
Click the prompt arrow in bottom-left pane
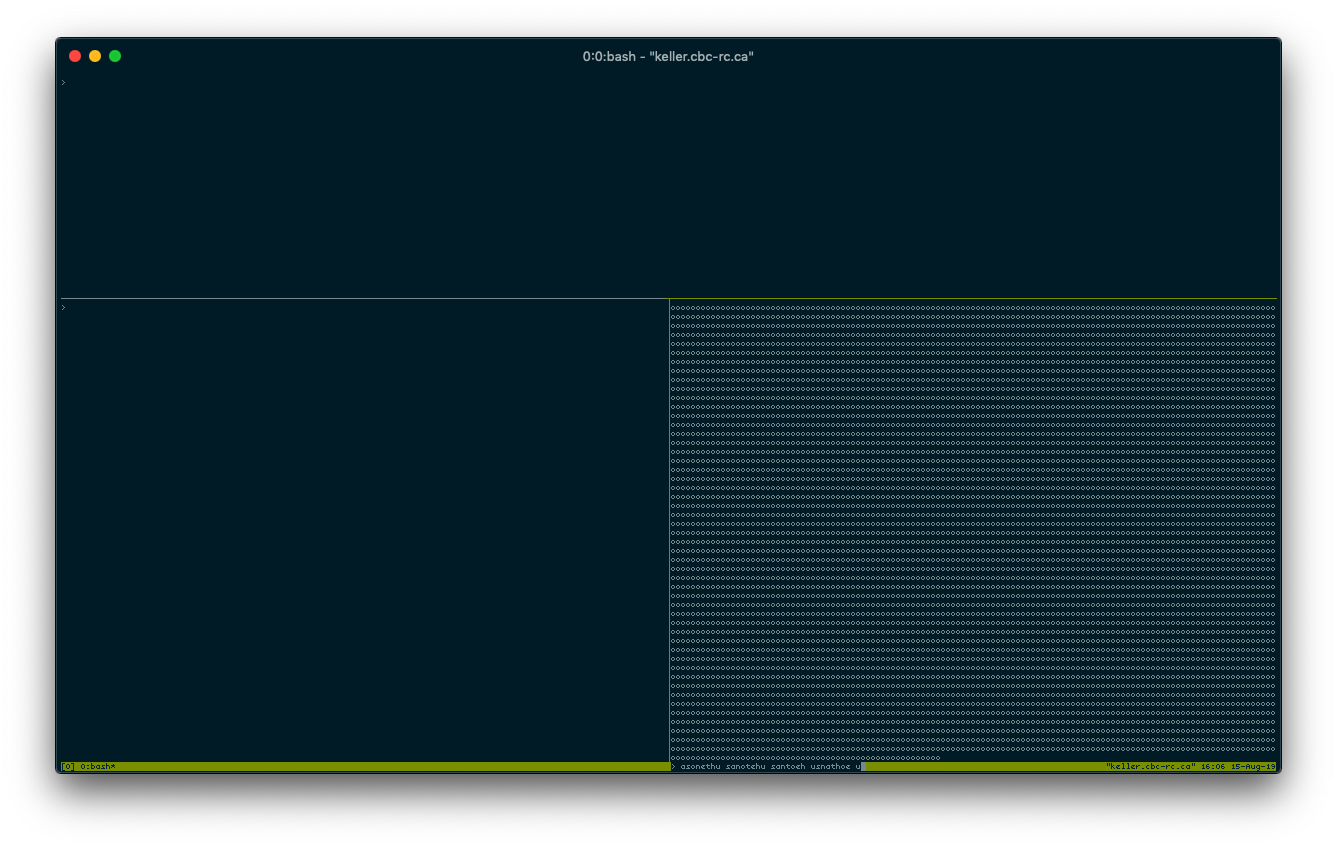(63, 307)
